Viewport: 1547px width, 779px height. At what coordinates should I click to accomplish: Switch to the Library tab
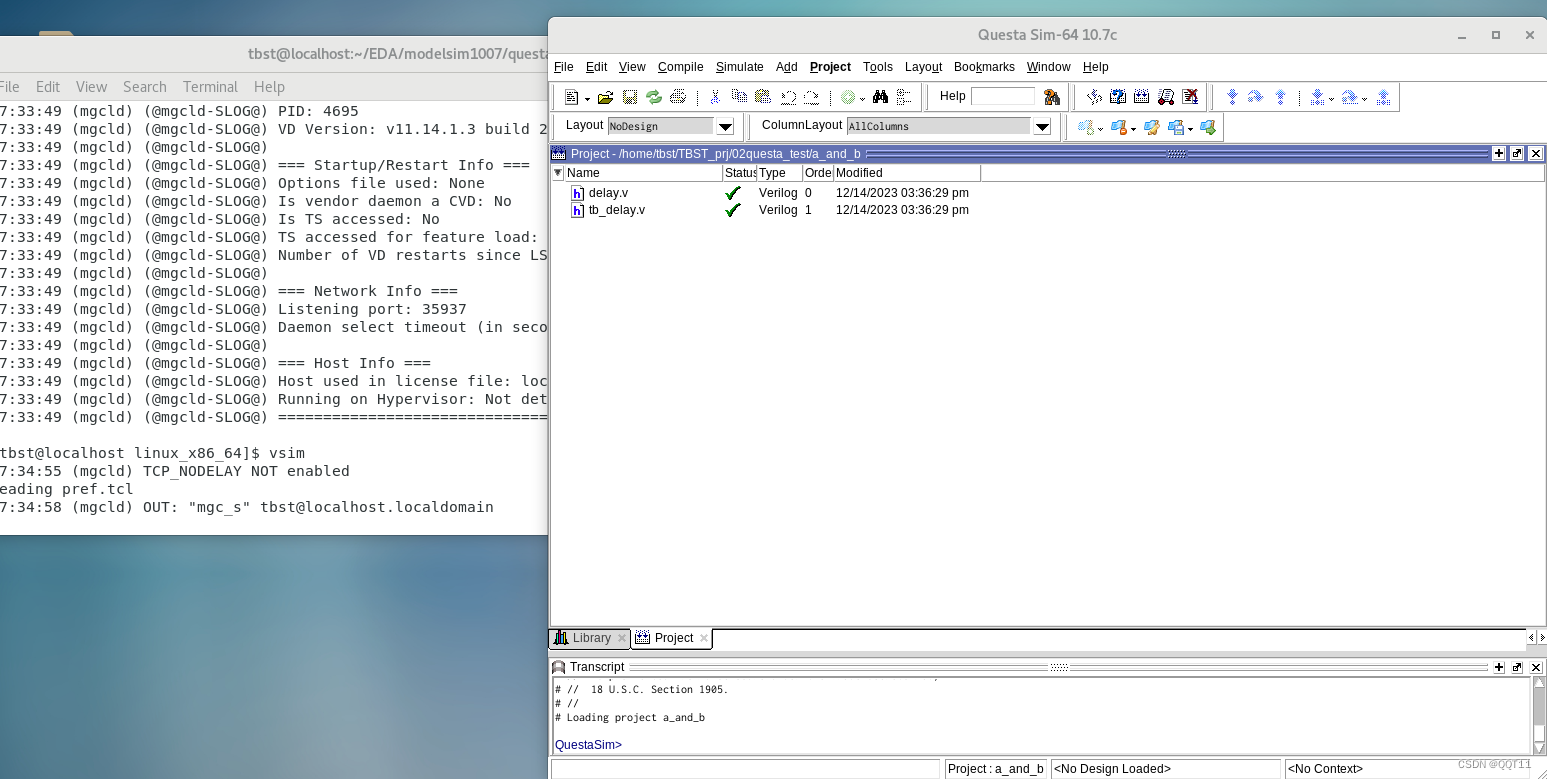click(591, 638)
